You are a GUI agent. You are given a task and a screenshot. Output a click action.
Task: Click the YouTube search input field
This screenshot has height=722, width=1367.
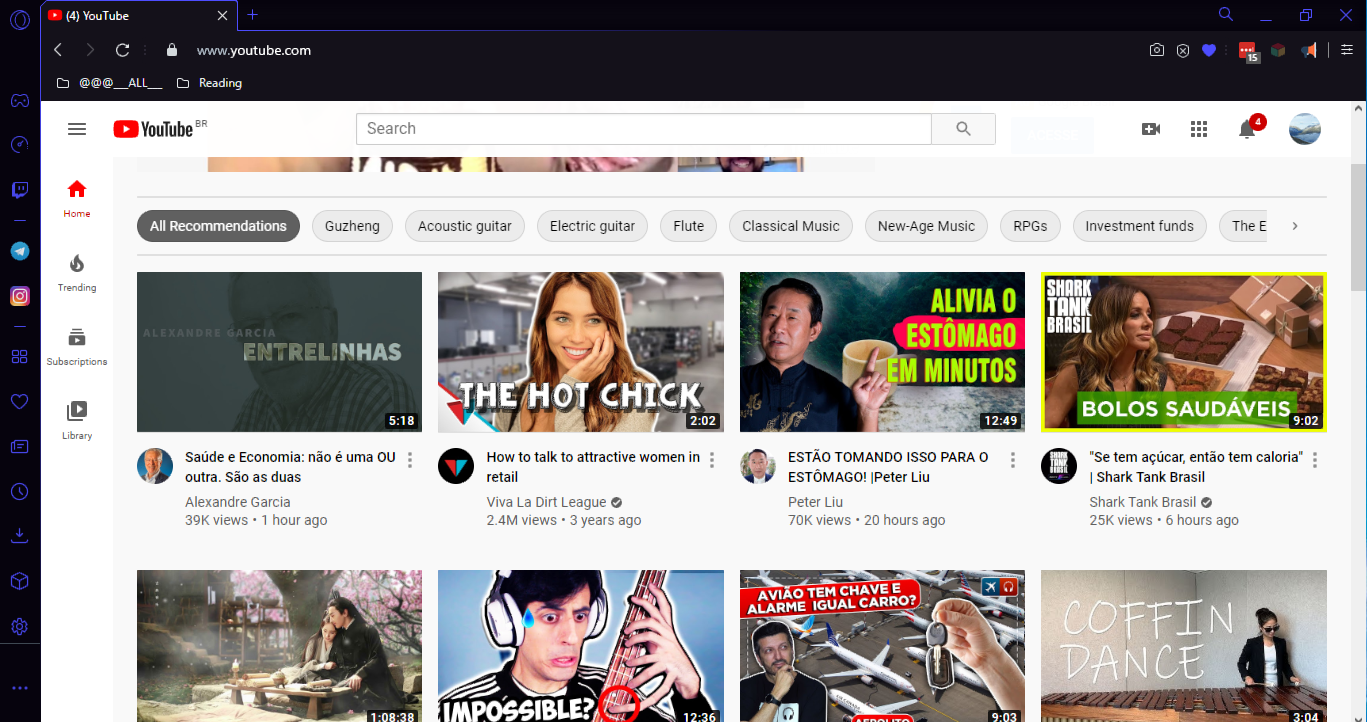click(644, 129)
